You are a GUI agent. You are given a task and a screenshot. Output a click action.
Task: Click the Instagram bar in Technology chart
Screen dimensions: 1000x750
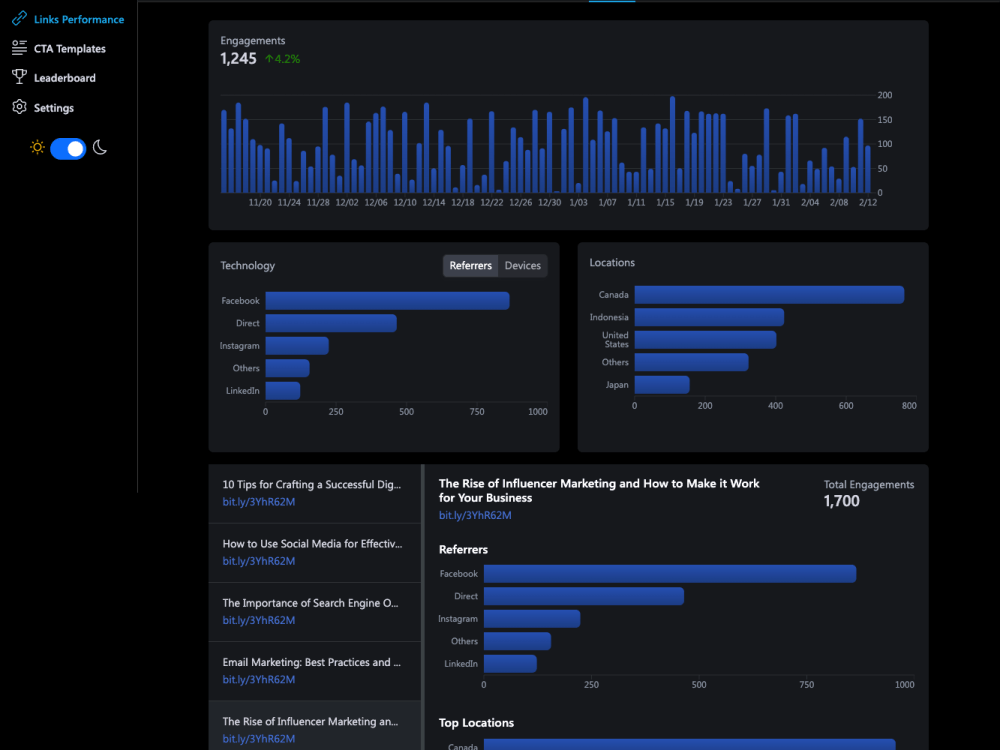tap(297, 346)
